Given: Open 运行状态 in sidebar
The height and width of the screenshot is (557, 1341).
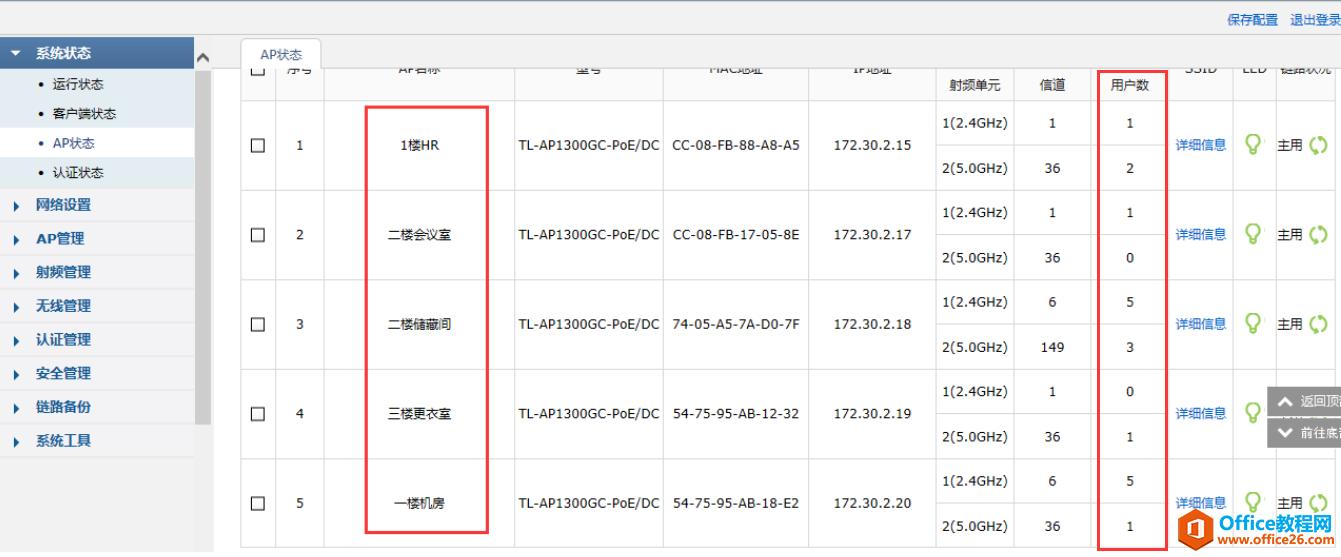Looking at the screenshot, I should pyautogui.click(x=78, y=85).
